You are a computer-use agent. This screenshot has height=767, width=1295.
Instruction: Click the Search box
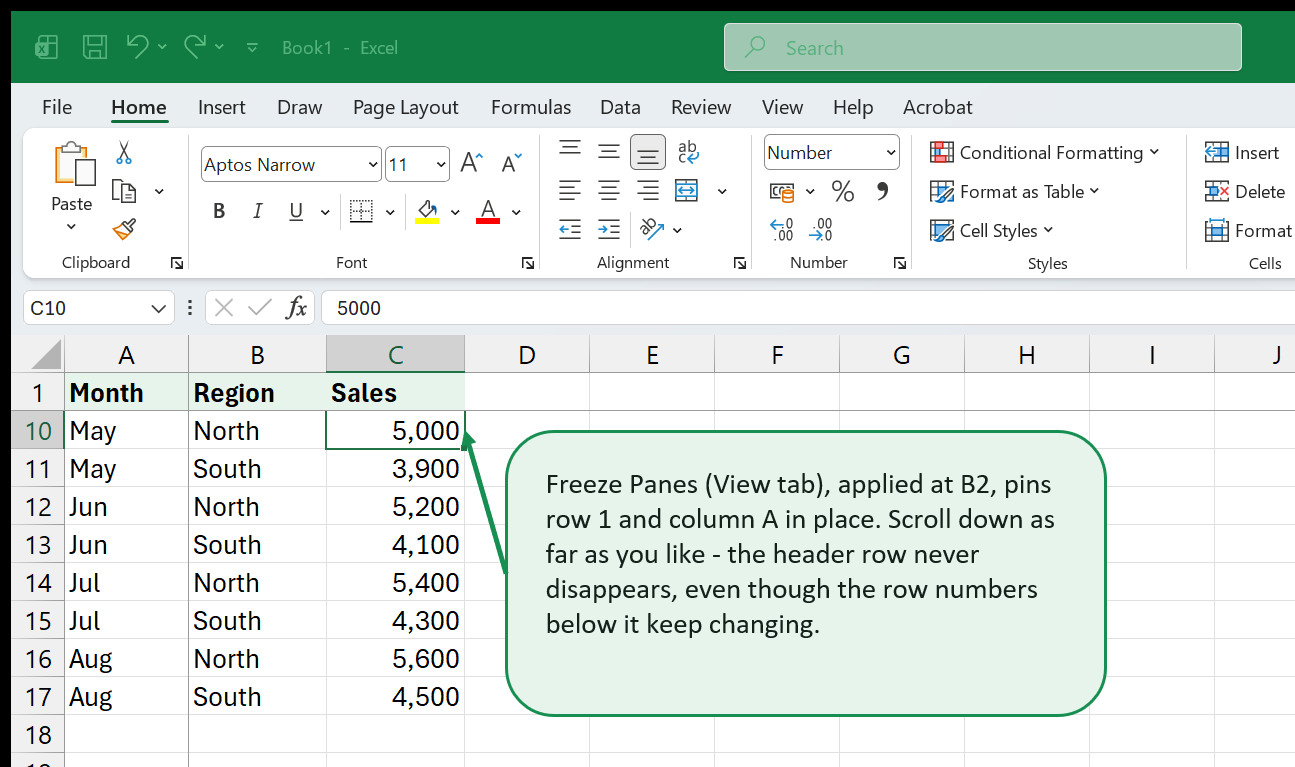(982, 47)
